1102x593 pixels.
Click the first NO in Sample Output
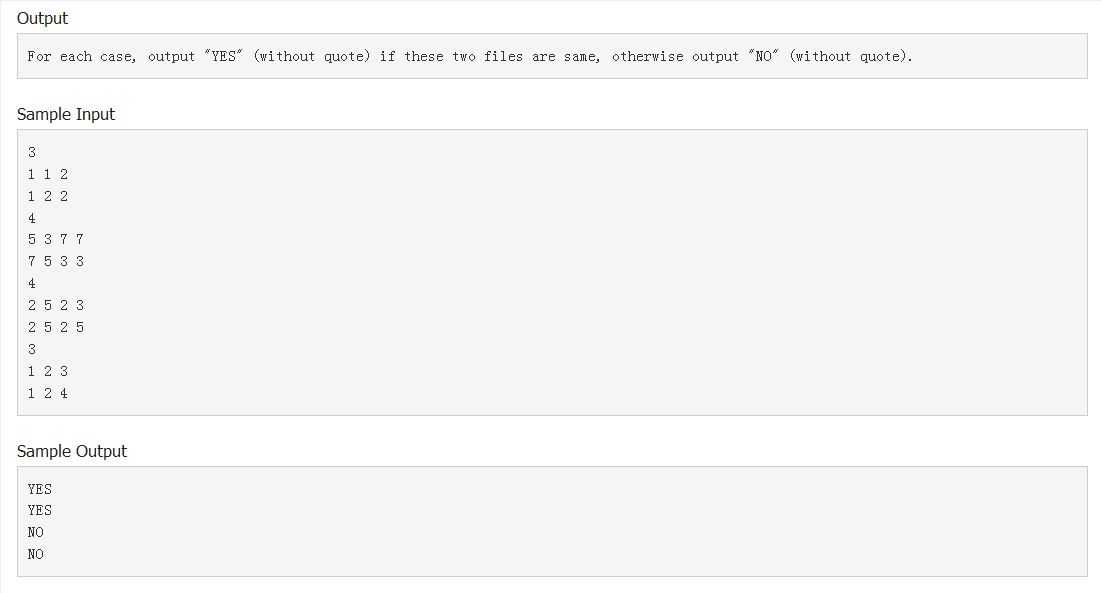pyautogui.click(x=36, y=533)
